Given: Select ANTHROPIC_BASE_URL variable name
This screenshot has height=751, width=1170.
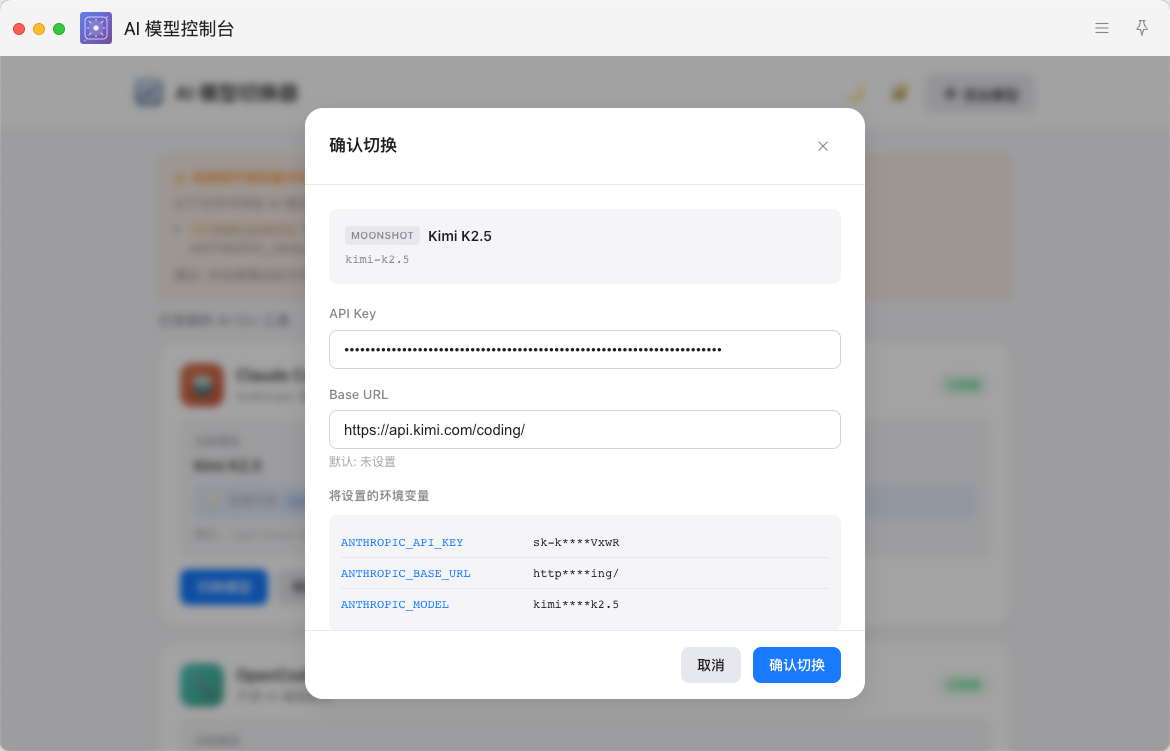Looking at the screenshot, I should click(x=406, y=573).
